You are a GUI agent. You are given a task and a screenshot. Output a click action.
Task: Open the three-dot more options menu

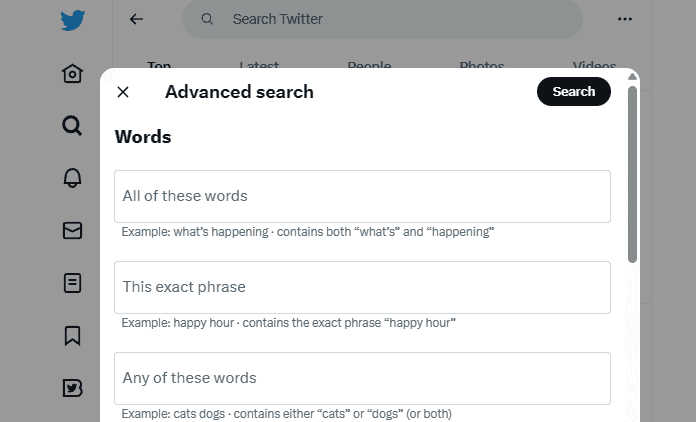click(625, 19)
